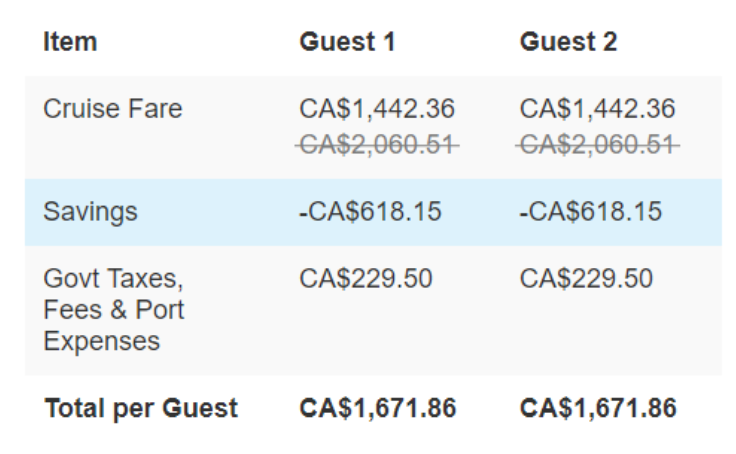Click the word 'Expenses' in the label
The width and height of the screenshot is (736, 454).
tap(101, 341)
